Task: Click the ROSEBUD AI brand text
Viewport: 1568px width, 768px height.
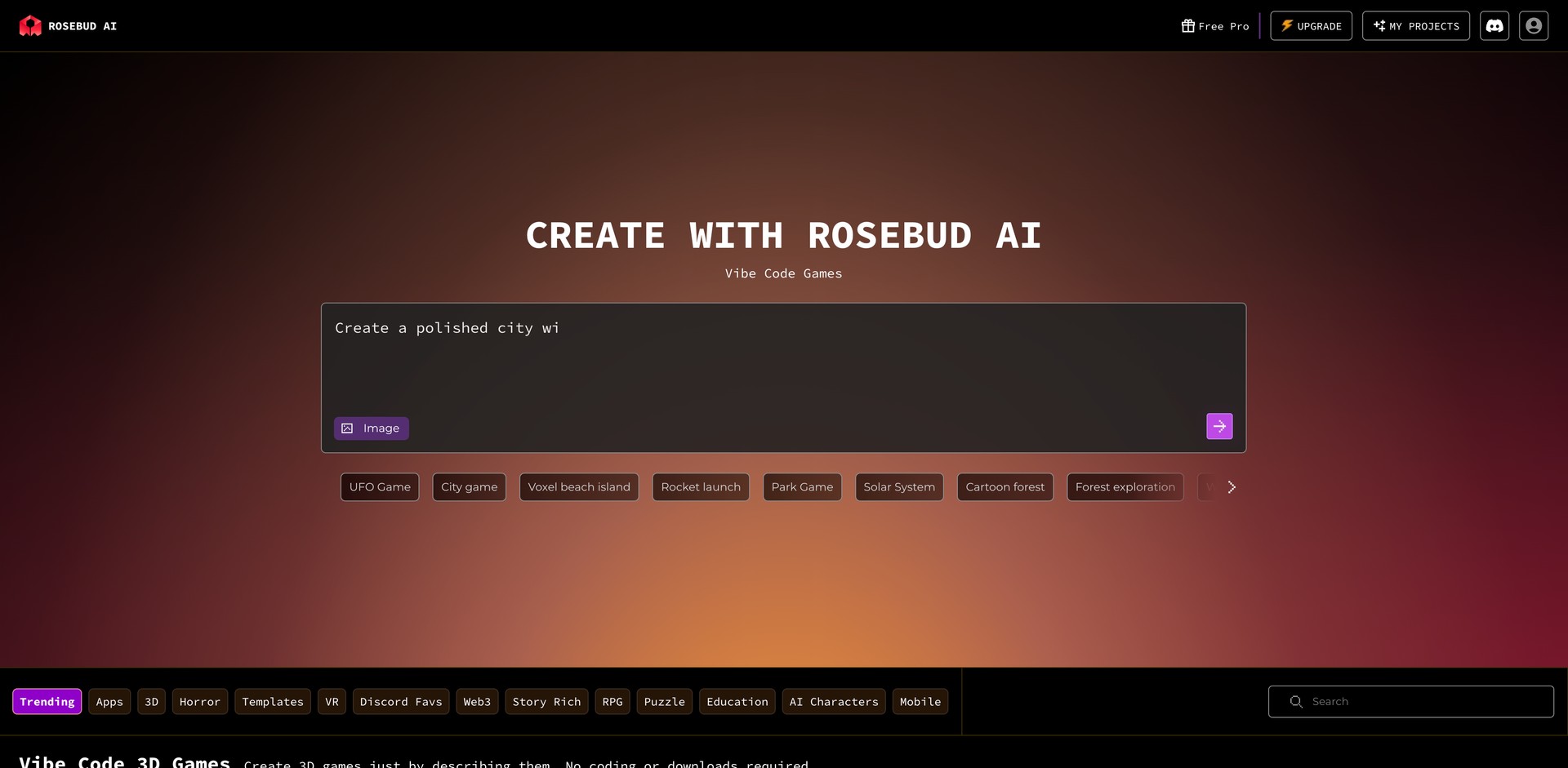Action: [82, 26]
